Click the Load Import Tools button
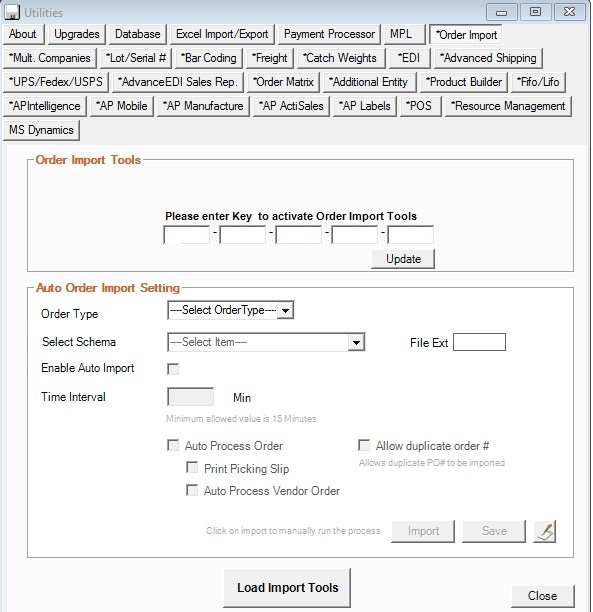Viewport: 593px width, 612px height. tap(287, 587)
